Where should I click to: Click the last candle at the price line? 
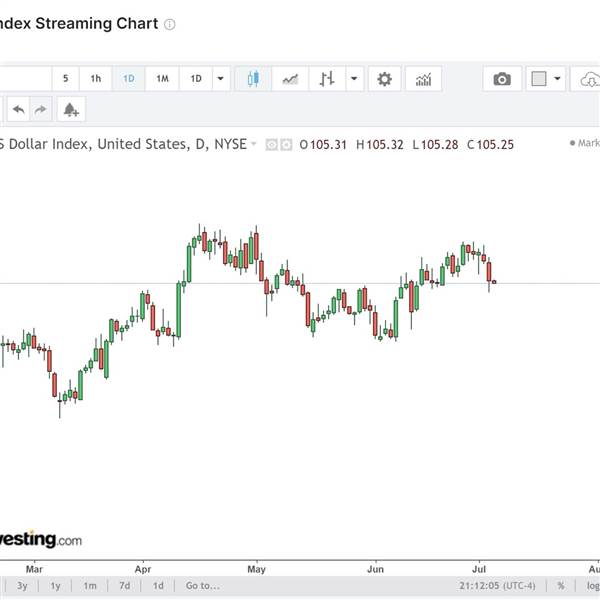494,282
